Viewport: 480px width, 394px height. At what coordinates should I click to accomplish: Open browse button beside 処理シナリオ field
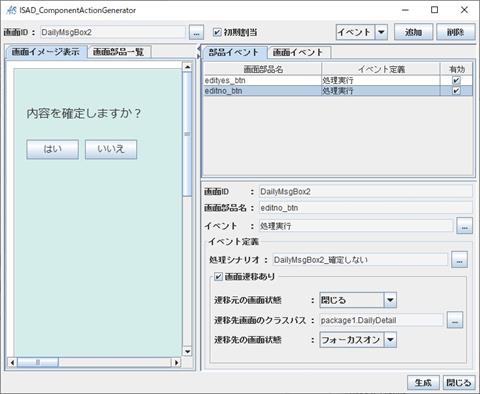click(459, 260)
